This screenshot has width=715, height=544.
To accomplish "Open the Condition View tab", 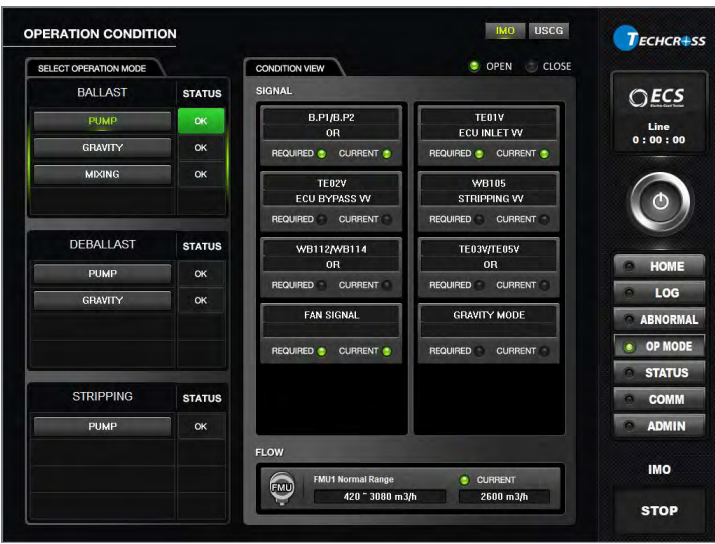I will point(290,68).
